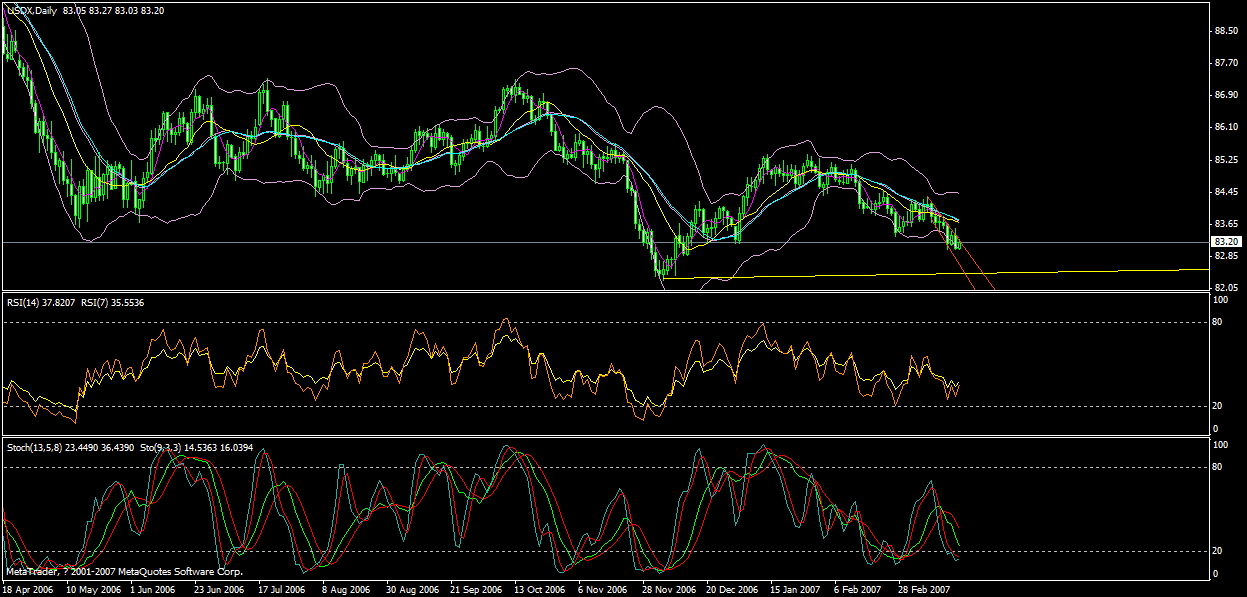Click the MetaTrader copyright text
The image size is (1247, 597).
[124, 572]
